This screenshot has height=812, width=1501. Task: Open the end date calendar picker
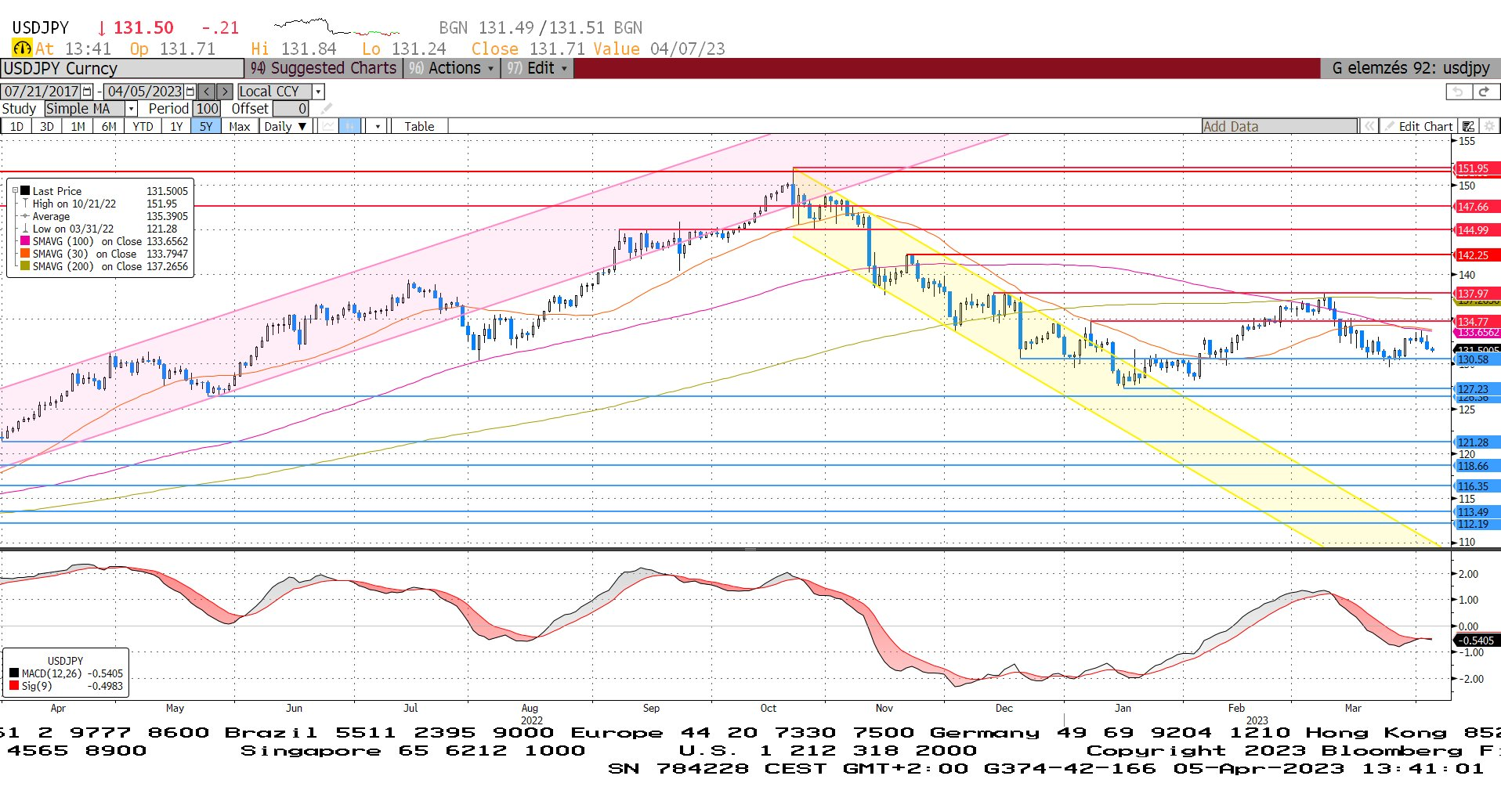point(190,92)
